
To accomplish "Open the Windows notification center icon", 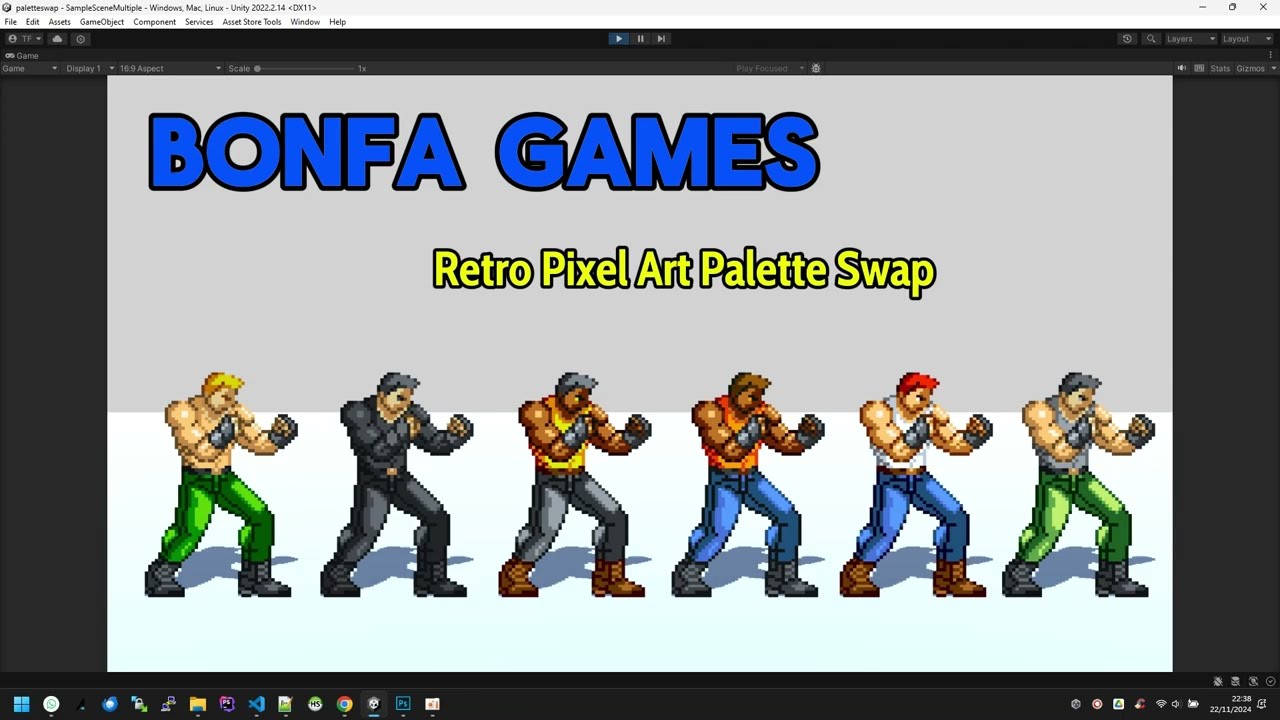I will click(1262, 704).
